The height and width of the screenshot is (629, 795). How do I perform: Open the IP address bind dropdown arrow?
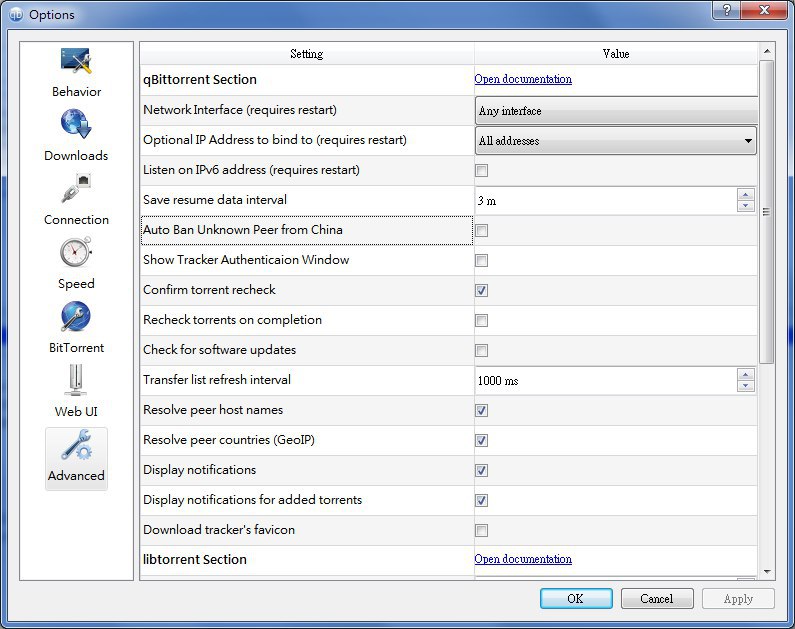tap(748, 140)
